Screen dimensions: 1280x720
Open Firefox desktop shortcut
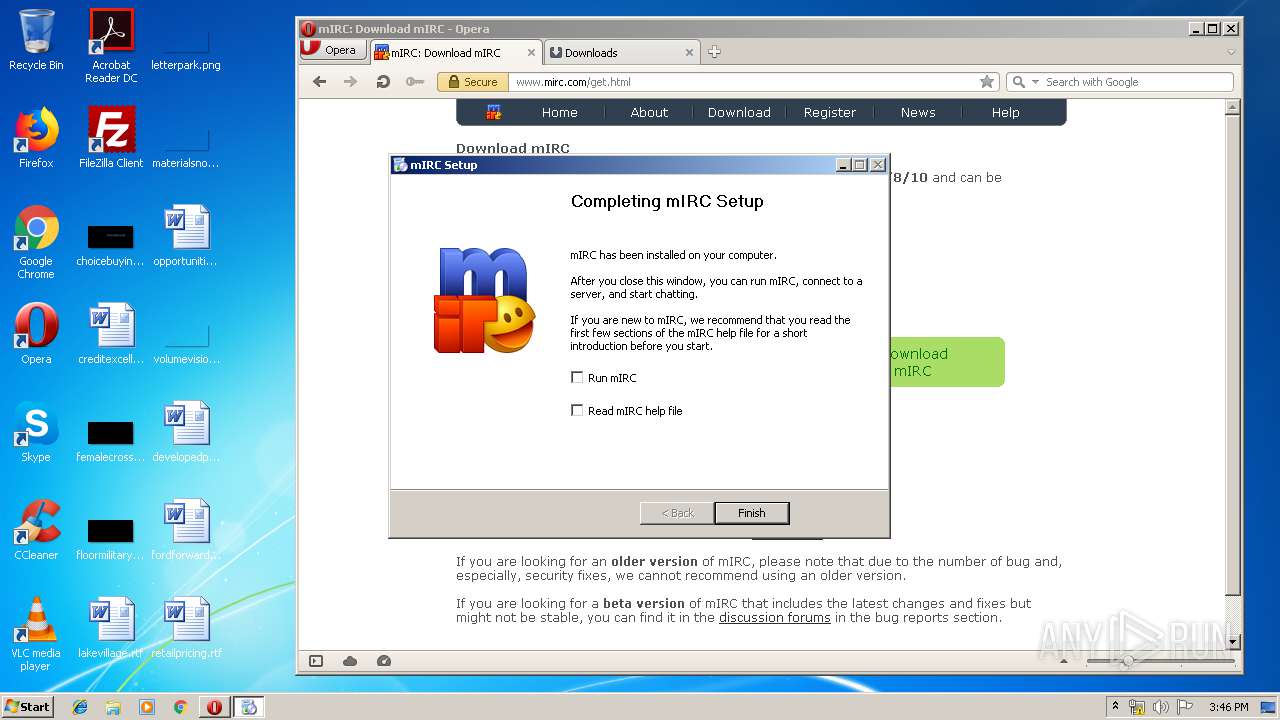36,138
